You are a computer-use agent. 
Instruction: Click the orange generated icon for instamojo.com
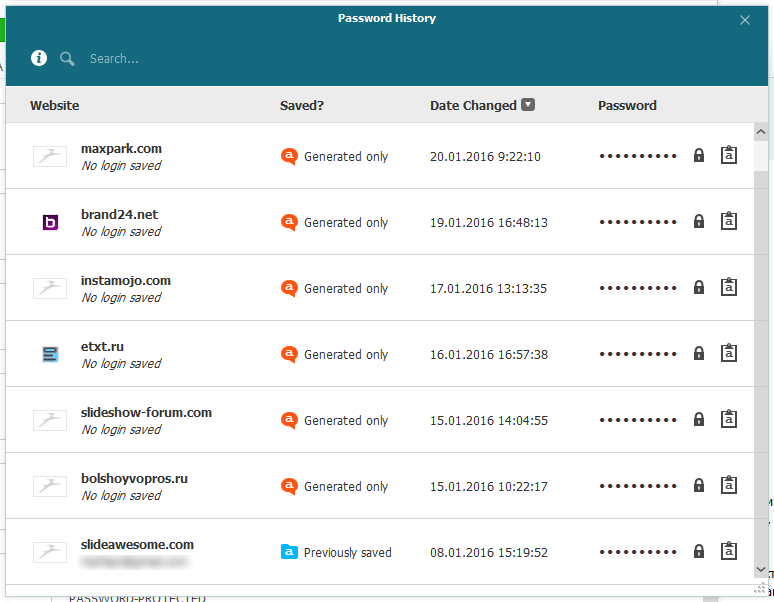(289, 288)
